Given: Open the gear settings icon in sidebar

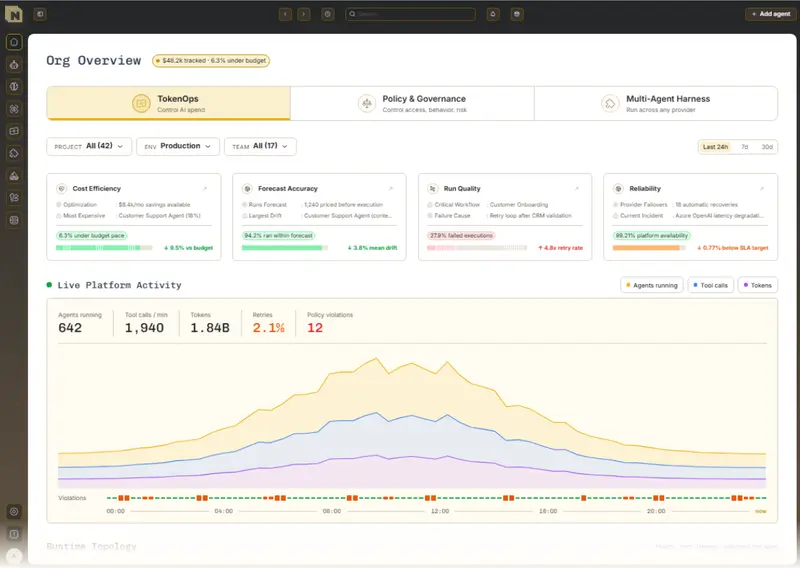Looking at the screenshot, I should 14,511.
